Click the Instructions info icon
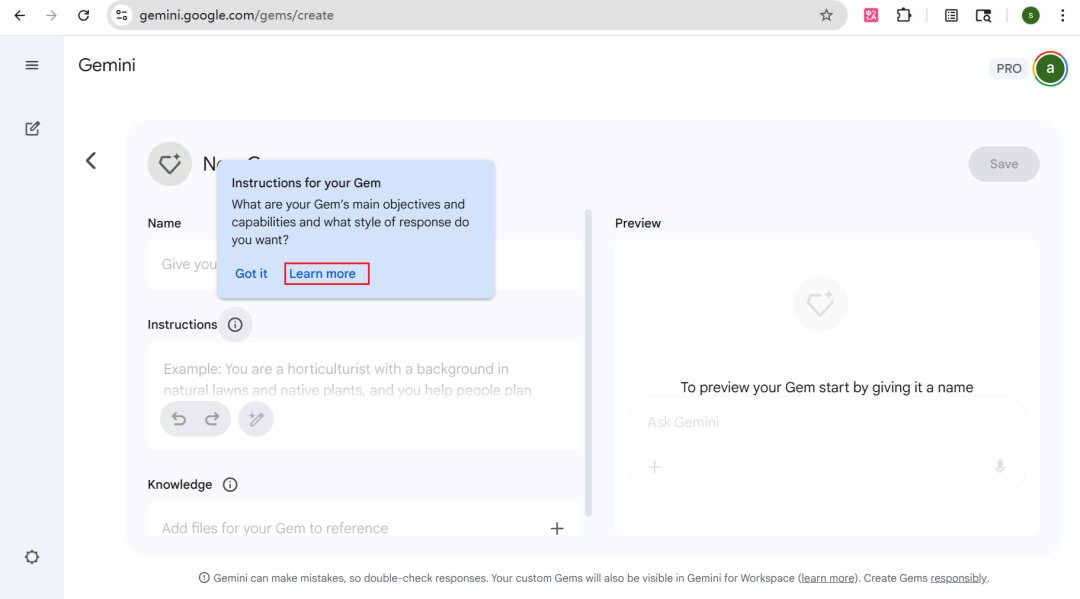1080x599 pixels. 235,324
